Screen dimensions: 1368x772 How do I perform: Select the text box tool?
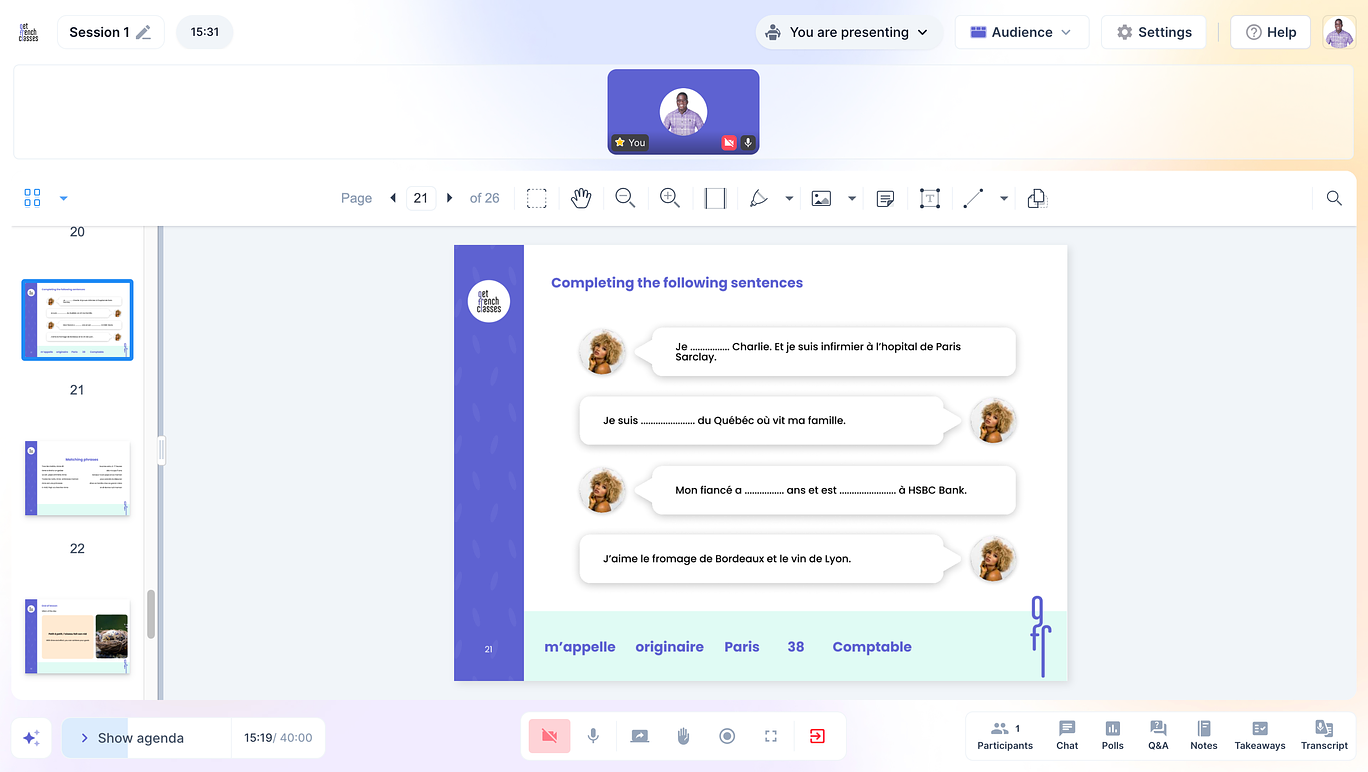click(930, 198)
